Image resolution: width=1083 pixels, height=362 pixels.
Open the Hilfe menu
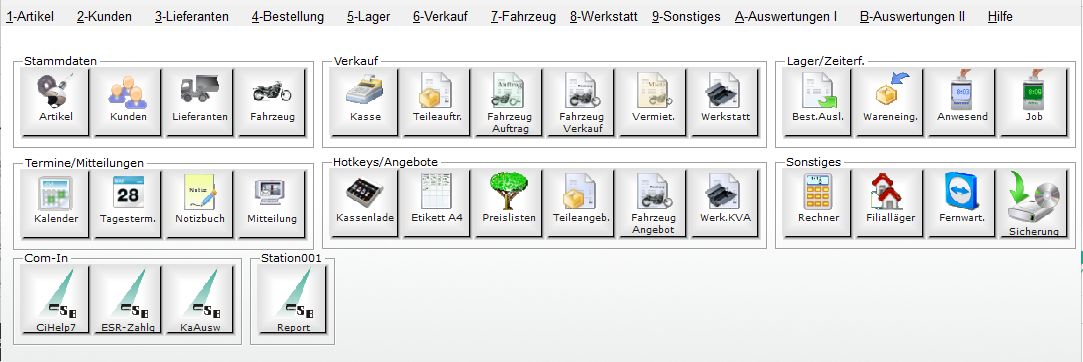(1000, 17)
